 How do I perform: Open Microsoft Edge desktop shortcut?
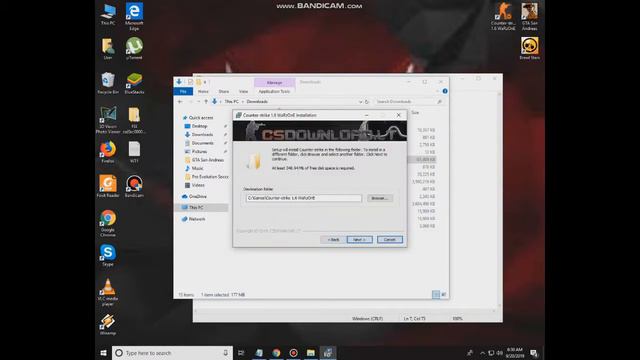pyautogui.click(x=134, y=16)
